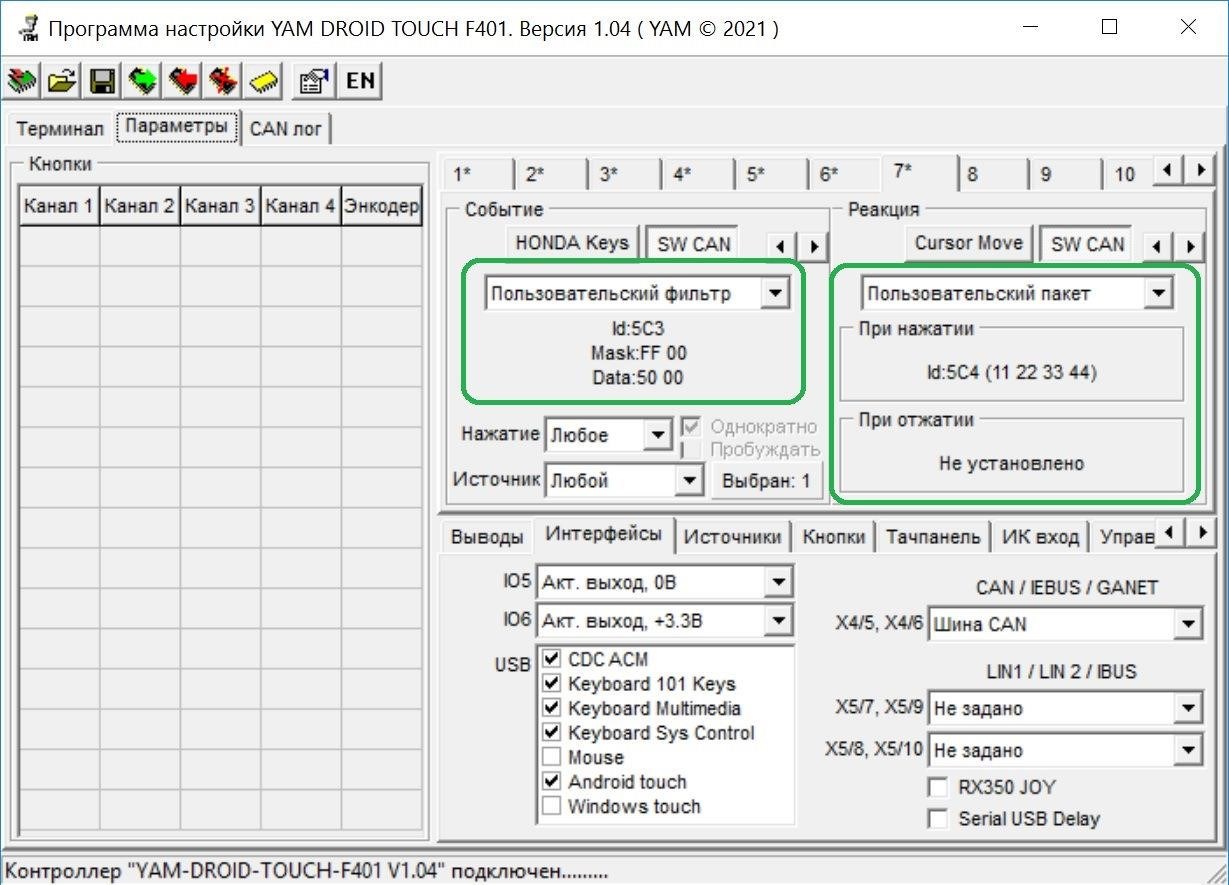Click the connect-to-controller chip toolbar icon

(24, 82)
